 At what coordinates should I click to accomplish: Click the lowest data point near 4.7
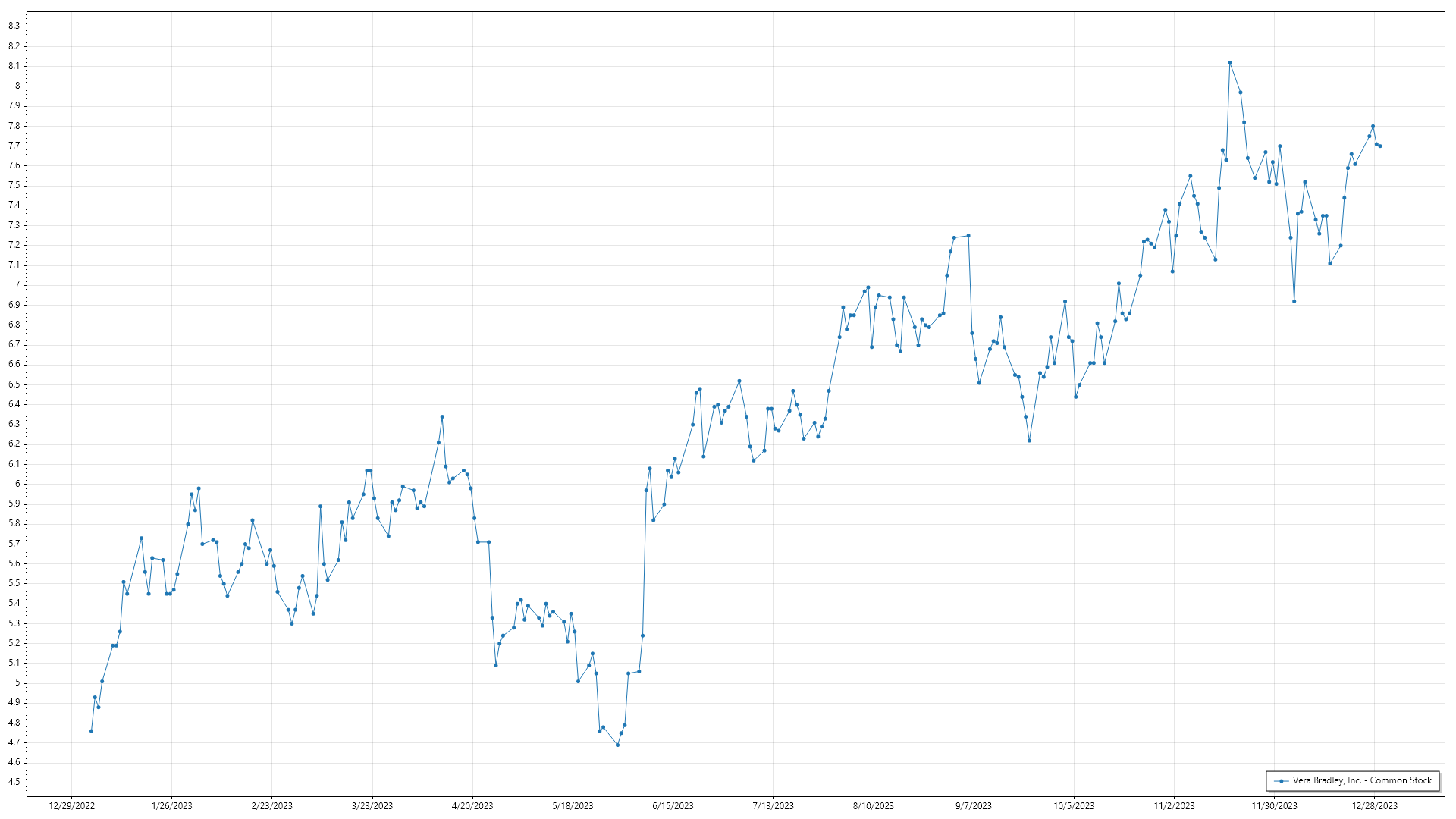tap(617, 745)
